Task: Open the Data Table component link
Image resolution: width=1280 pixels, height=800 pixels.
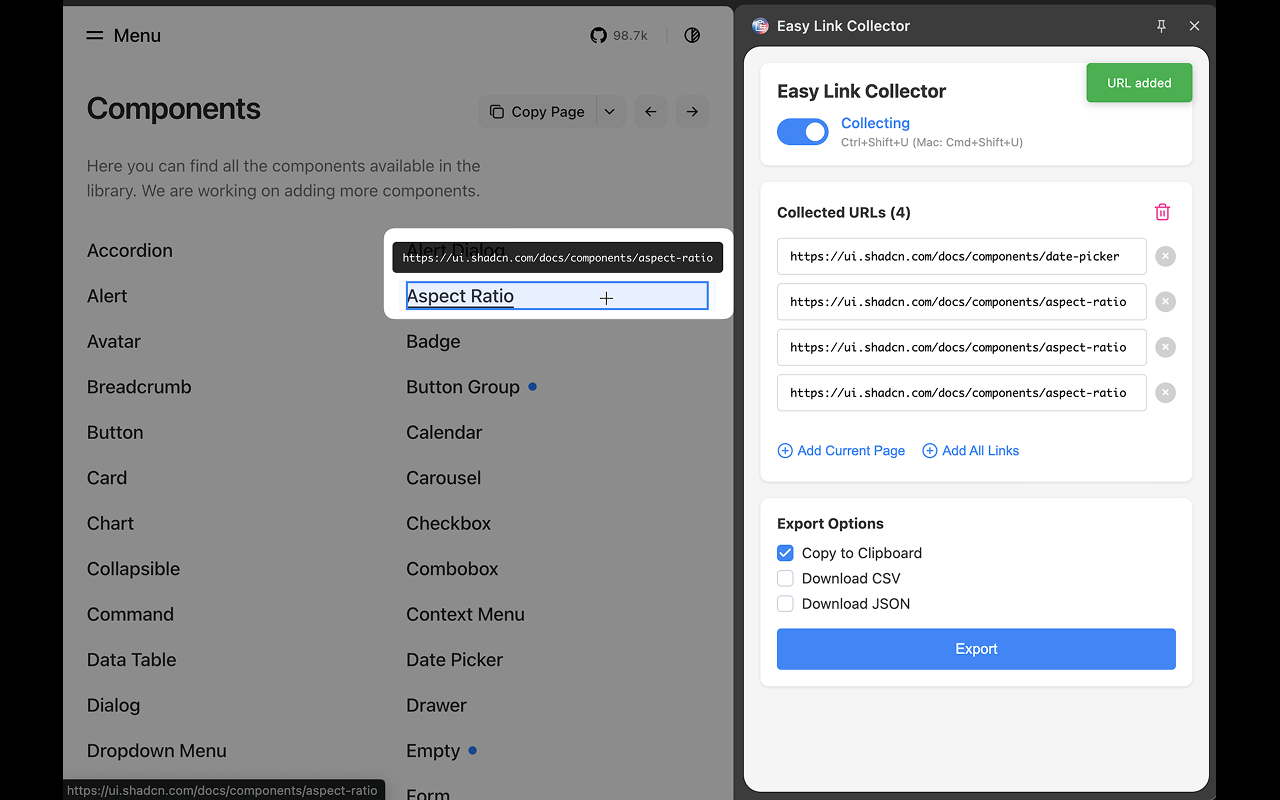Action: point(132,660)
